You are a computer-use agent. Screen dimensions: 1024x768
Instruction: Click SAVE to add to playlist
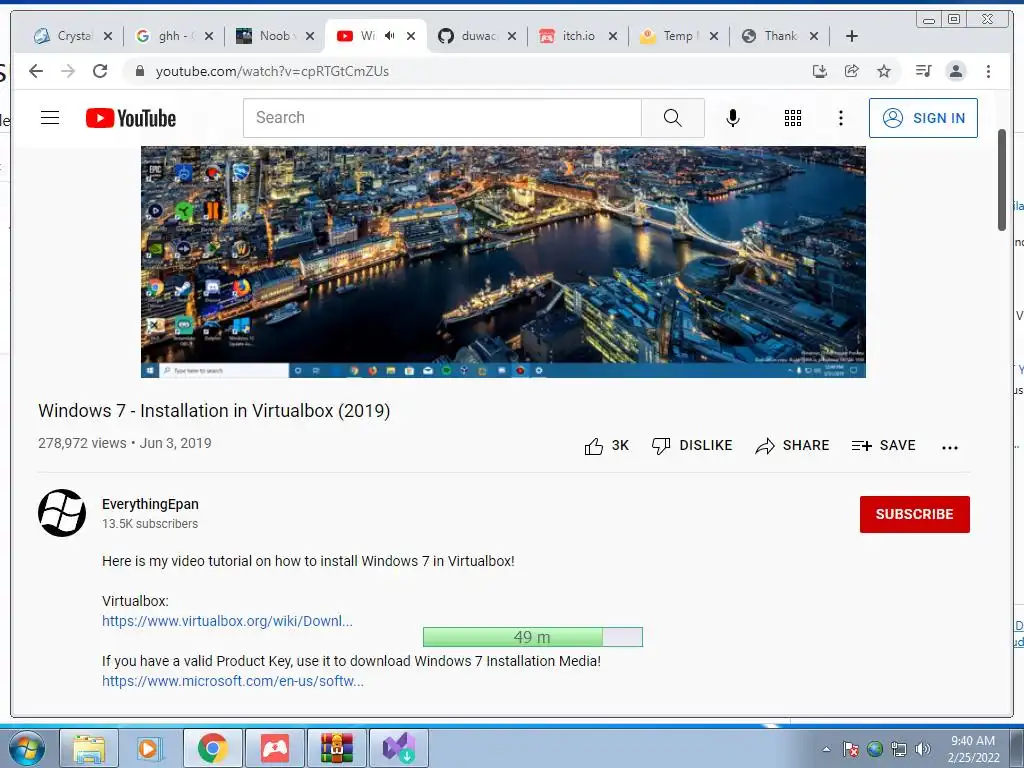pyautogui.click(x=883, y=445)
